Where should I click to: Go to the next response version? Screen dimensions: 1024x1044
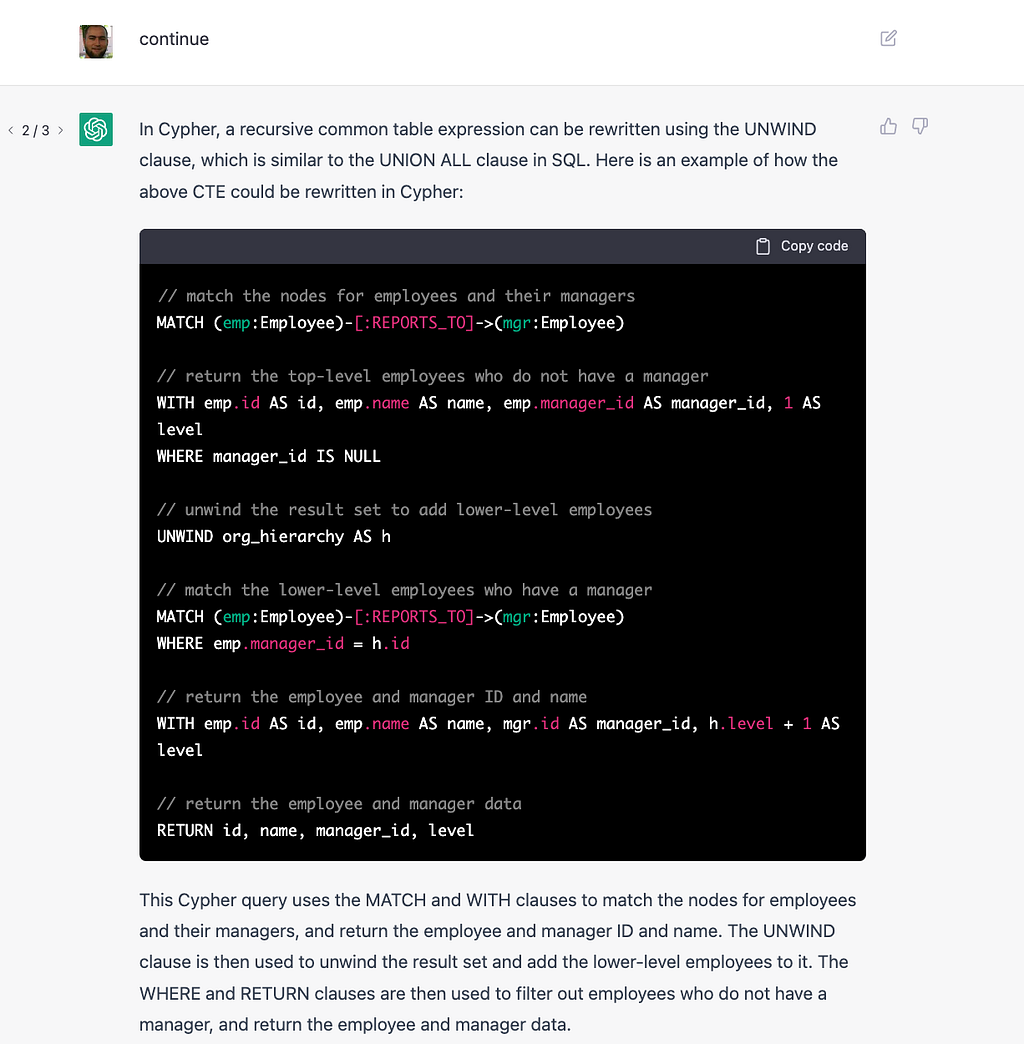tap(61, 130)
